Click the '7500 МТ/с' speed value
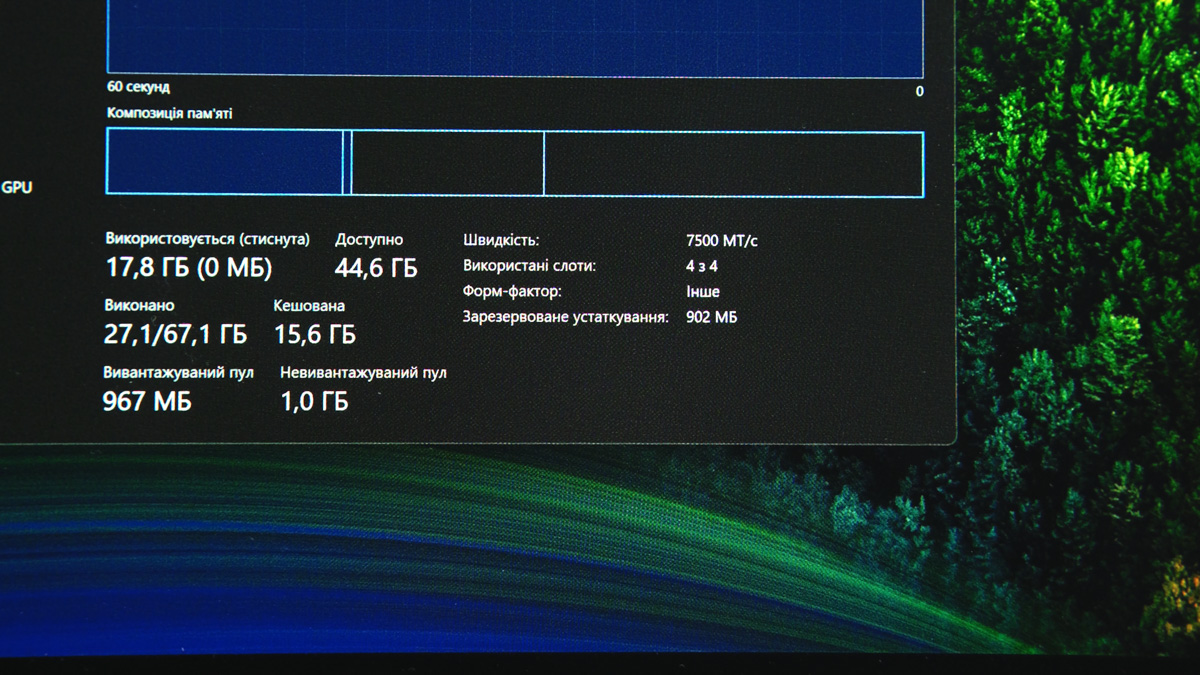Viewport: 1200px width, 675px height. coord(722,241)
